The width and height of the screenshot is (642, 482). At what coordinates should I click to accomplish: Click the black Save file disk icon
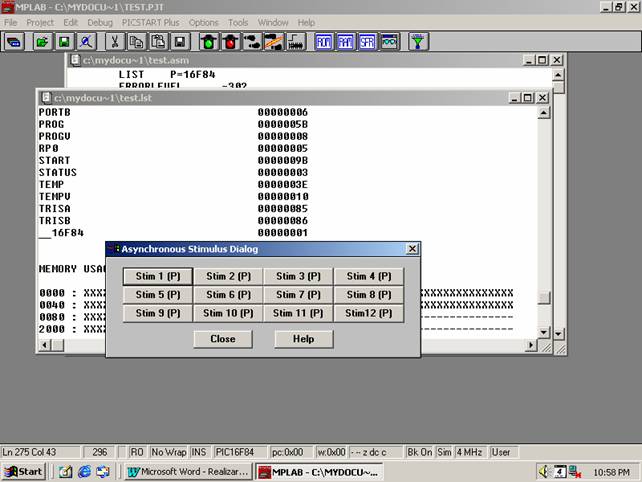point(180,42)
